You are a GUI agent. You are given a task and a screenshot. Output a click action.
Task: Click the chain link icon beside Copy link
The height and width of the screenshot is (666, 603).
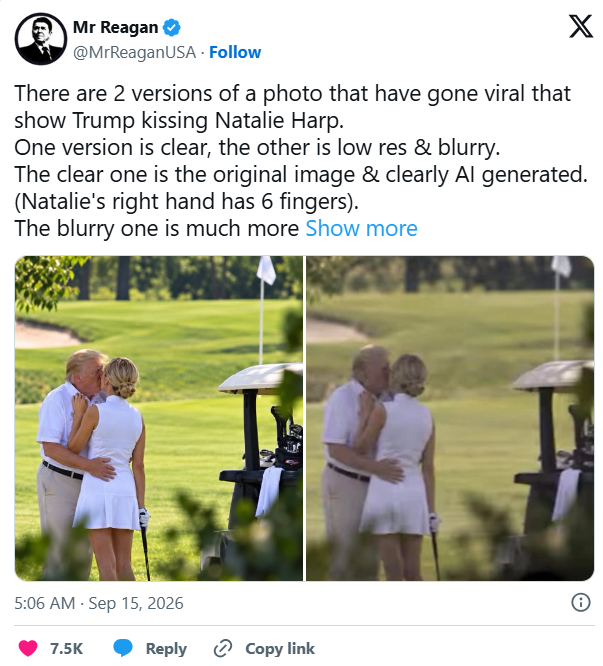[x=223, y=649]
